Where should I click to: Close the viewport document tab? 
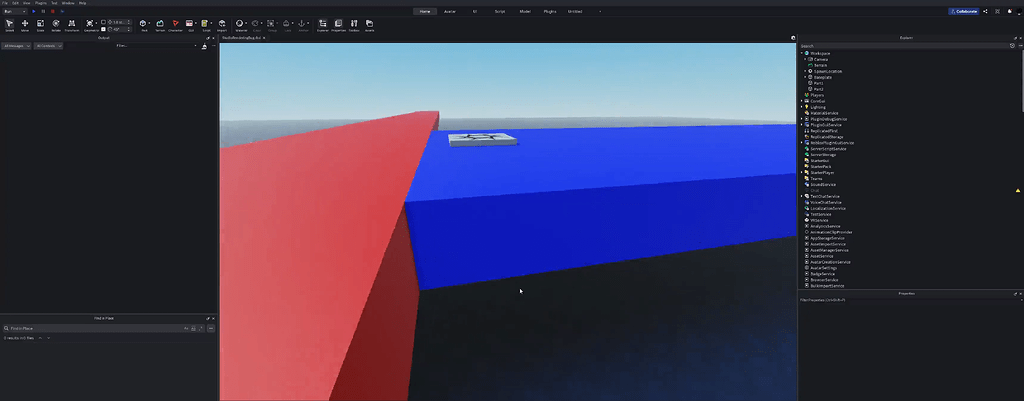click(264, 38)
